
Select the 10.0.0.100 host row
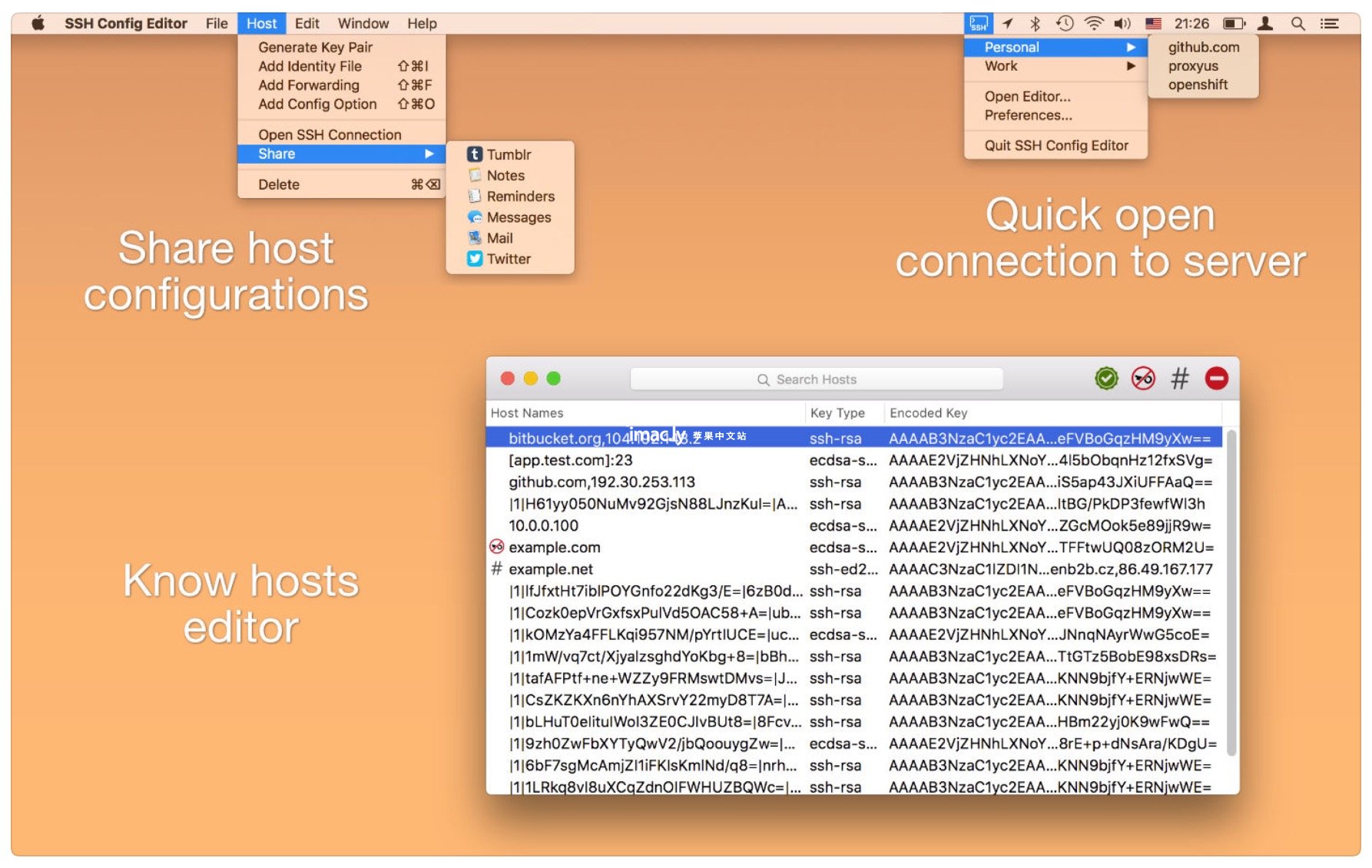[854, 525]
